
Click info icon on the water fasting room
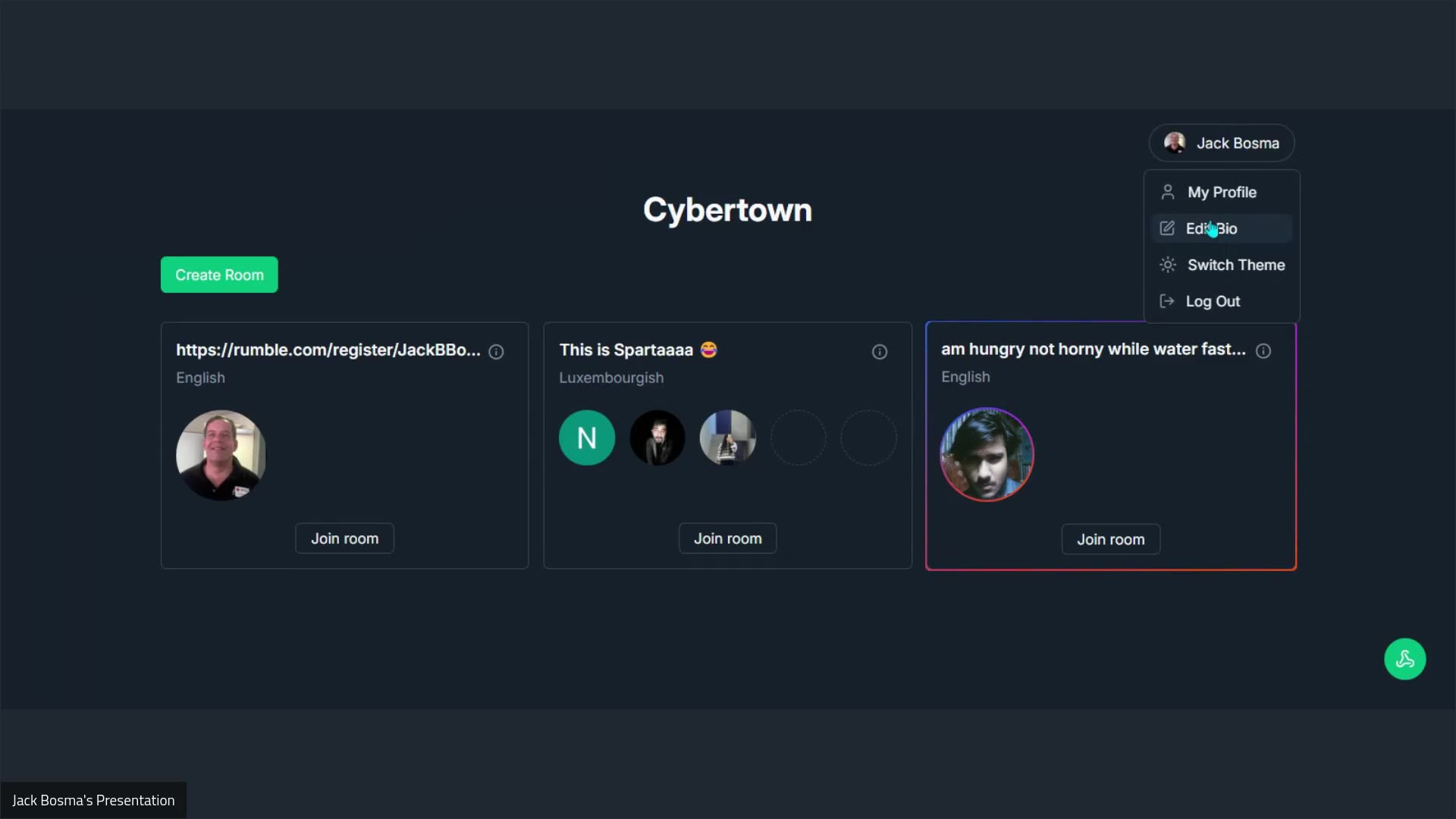pos(1263,351)
